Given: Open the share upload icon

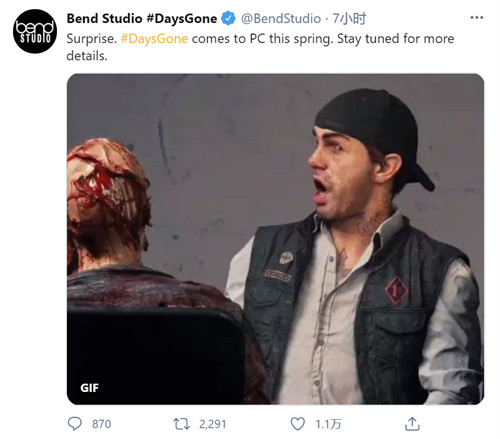Looking at the screenshot, I should point(412,424).
